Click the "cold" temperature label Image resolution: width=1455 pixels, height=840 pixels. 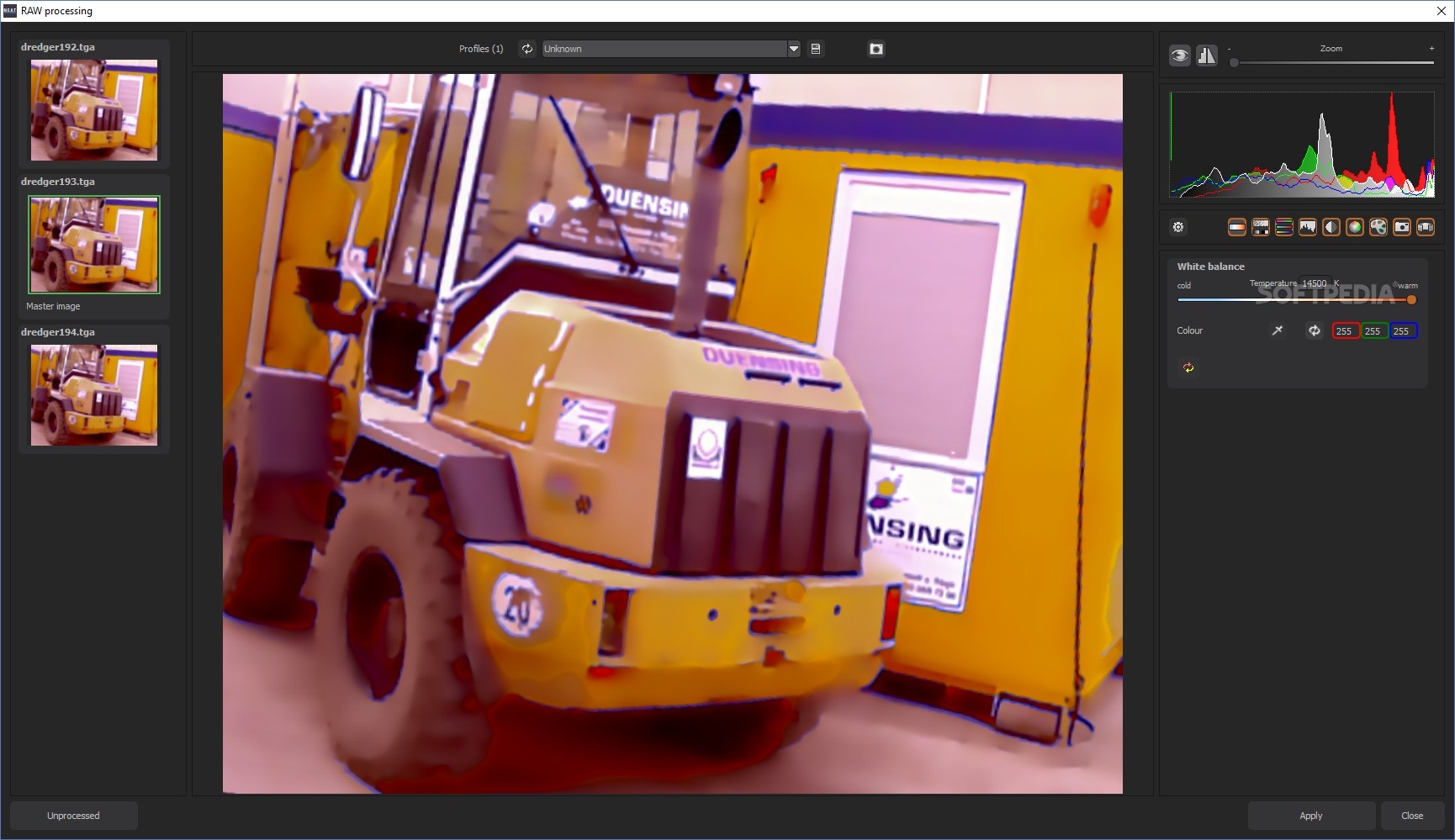coord(1184,286)
